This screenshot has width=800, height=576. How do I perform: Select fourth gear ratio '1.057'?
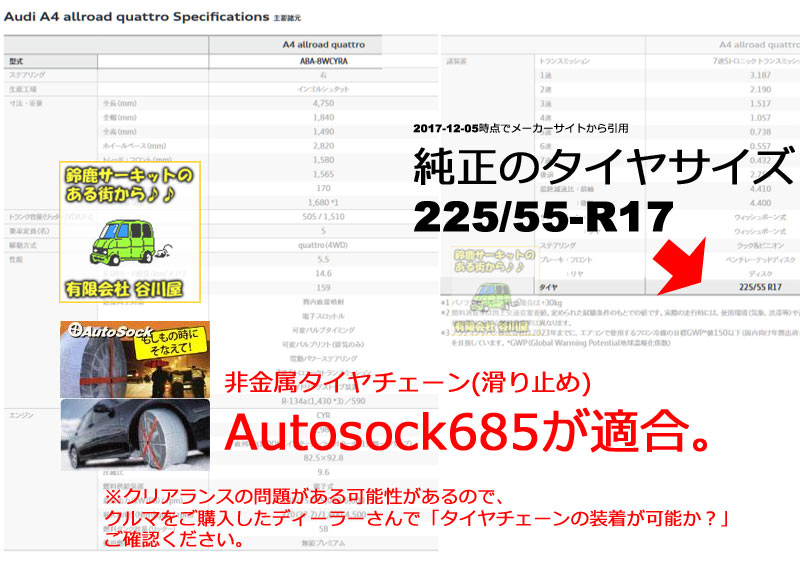point(760,118)
